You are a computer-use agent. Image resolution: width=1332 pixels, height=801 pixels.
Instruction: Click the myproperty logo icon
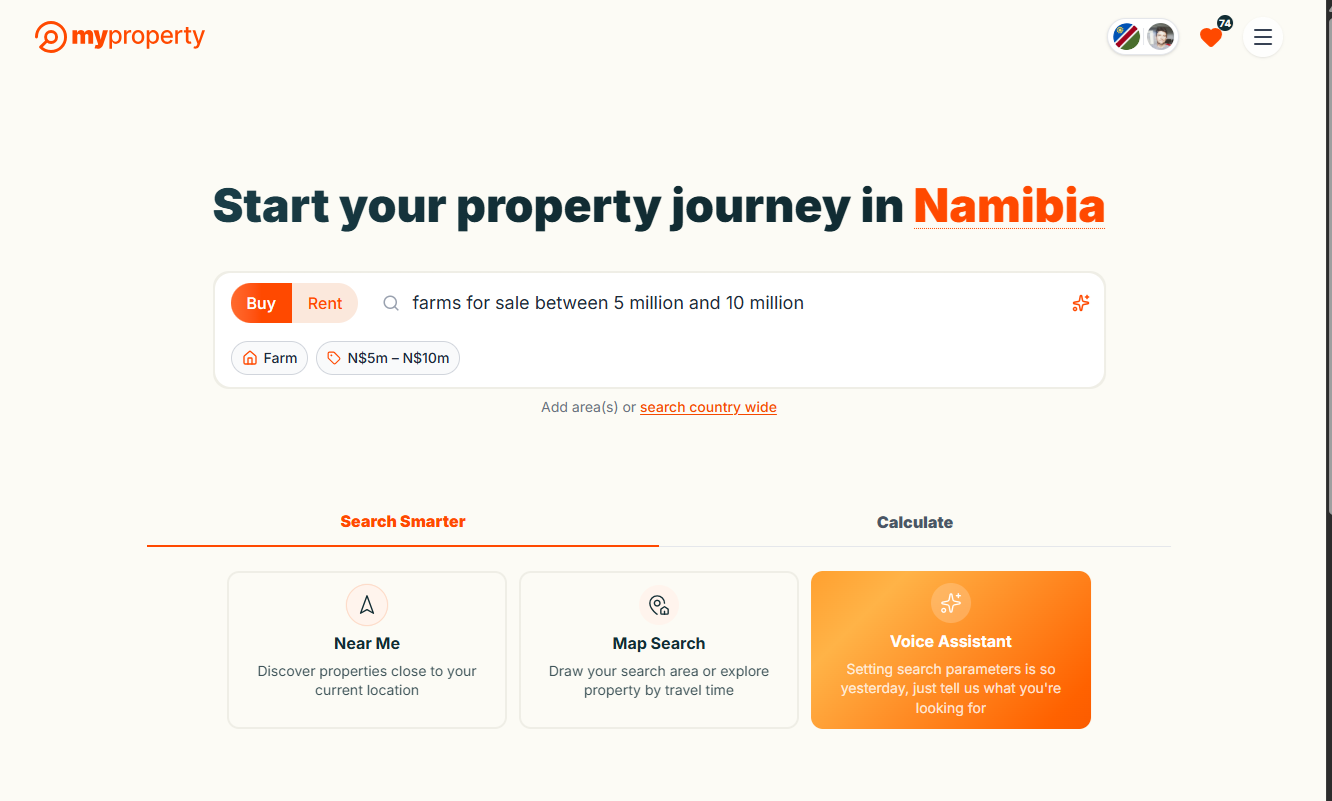pyautogui.click(x=50, y=37)
